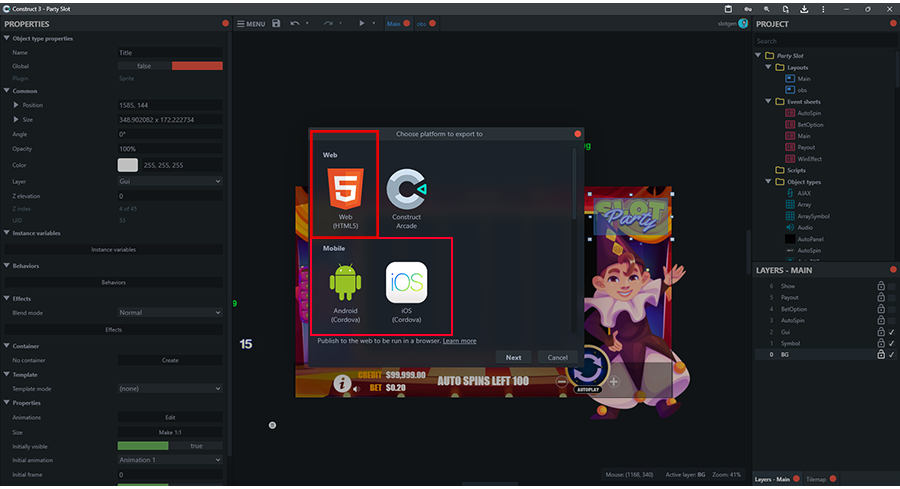Click the export dialog vertical scrollbar
The width and height of the screenshot is (900, 489).
pos(574,184)
